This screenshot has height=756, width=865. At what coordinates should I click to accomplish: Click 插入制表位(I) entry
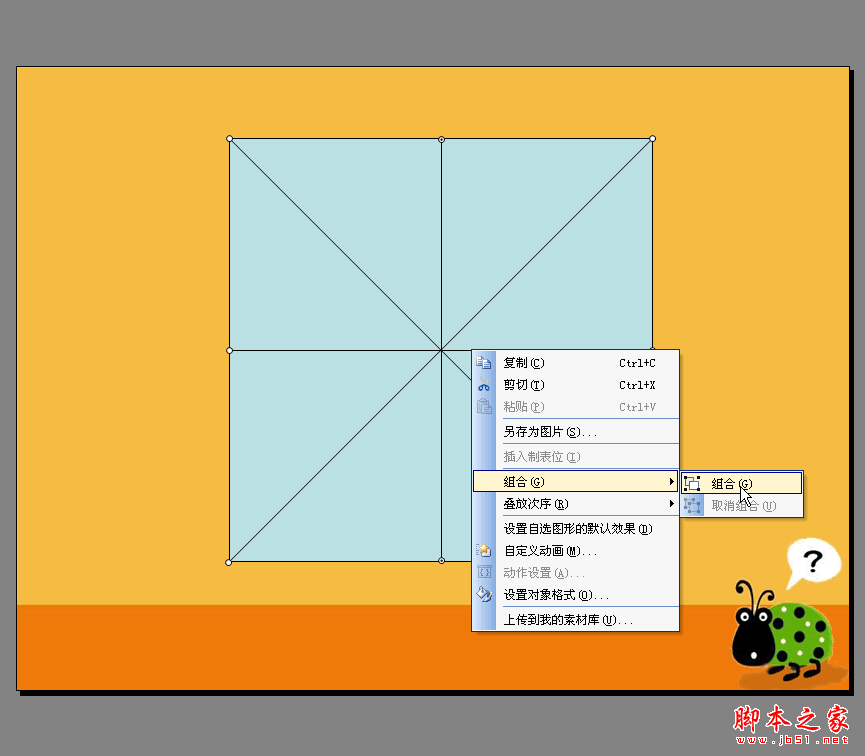(576, 456)
